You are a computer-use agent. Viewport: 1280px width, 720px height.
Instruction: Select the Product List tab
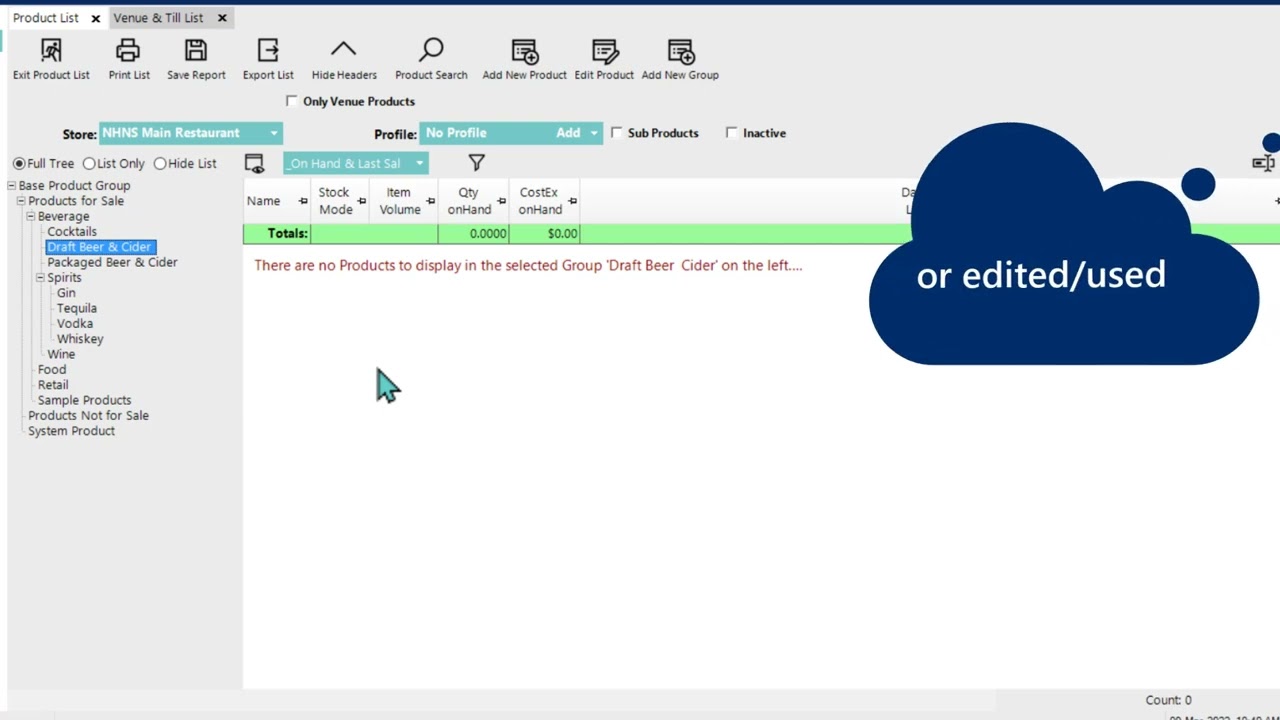click(x=45, y=18)
